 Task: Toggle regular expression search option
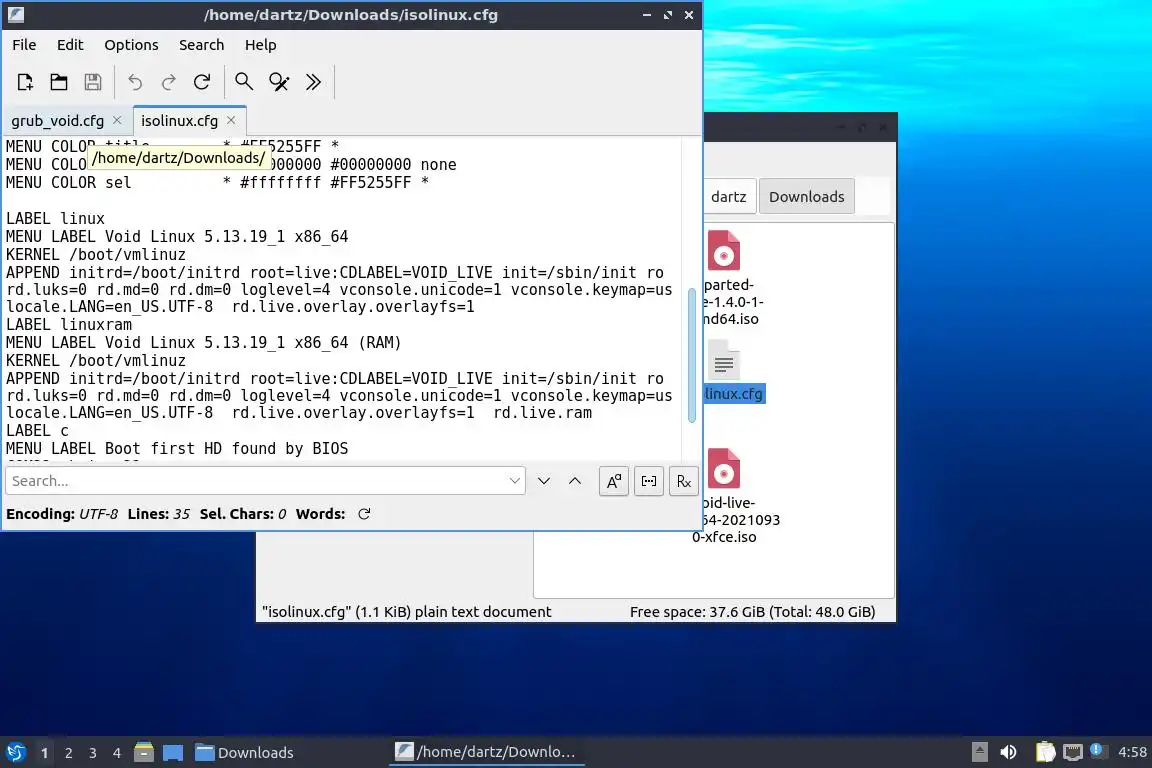[x=683, y=481]
